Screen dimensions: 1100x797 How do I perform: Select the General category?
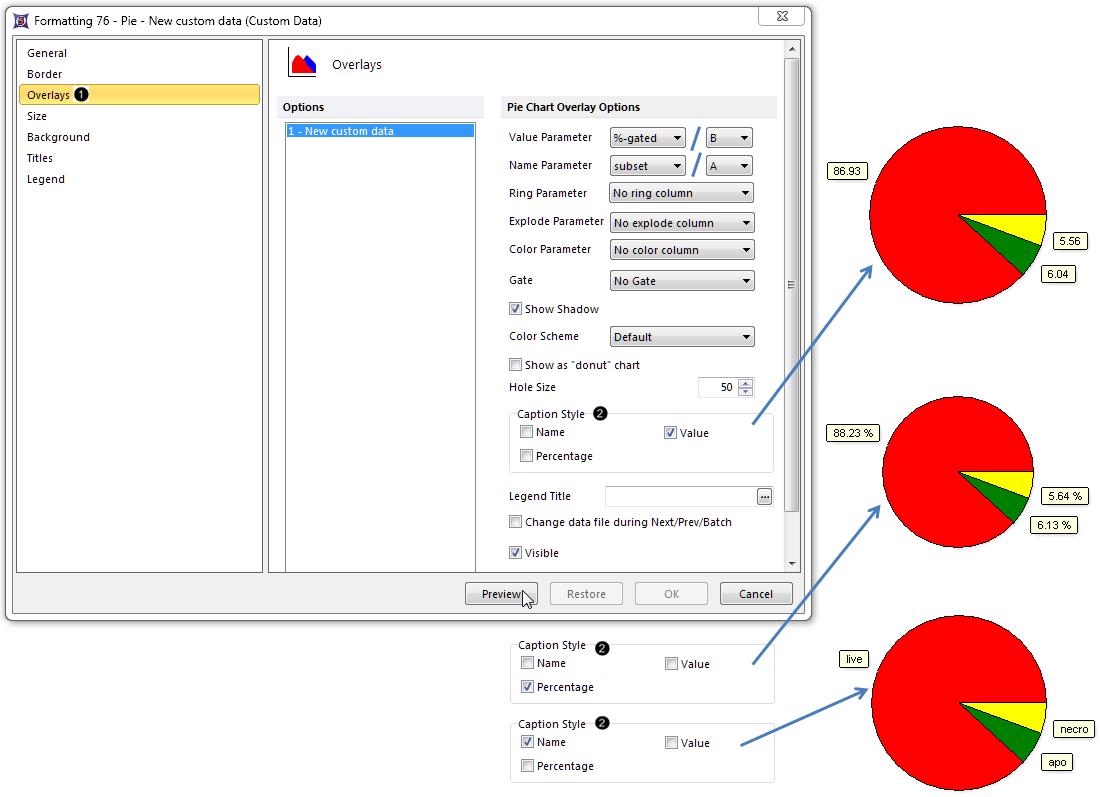coord(47,53)
